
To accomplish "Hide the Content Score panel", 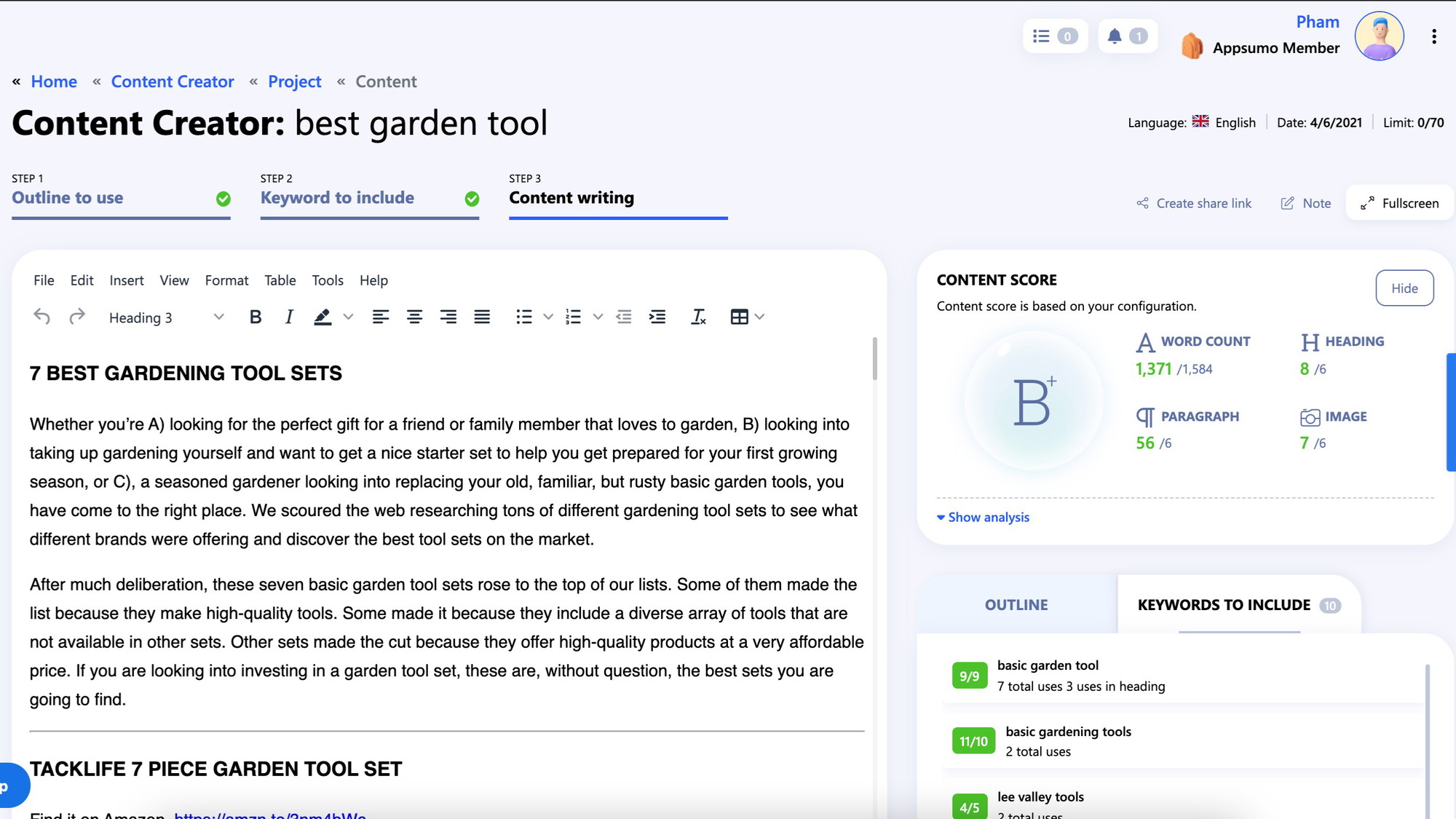I will (x=1404, y=288).
